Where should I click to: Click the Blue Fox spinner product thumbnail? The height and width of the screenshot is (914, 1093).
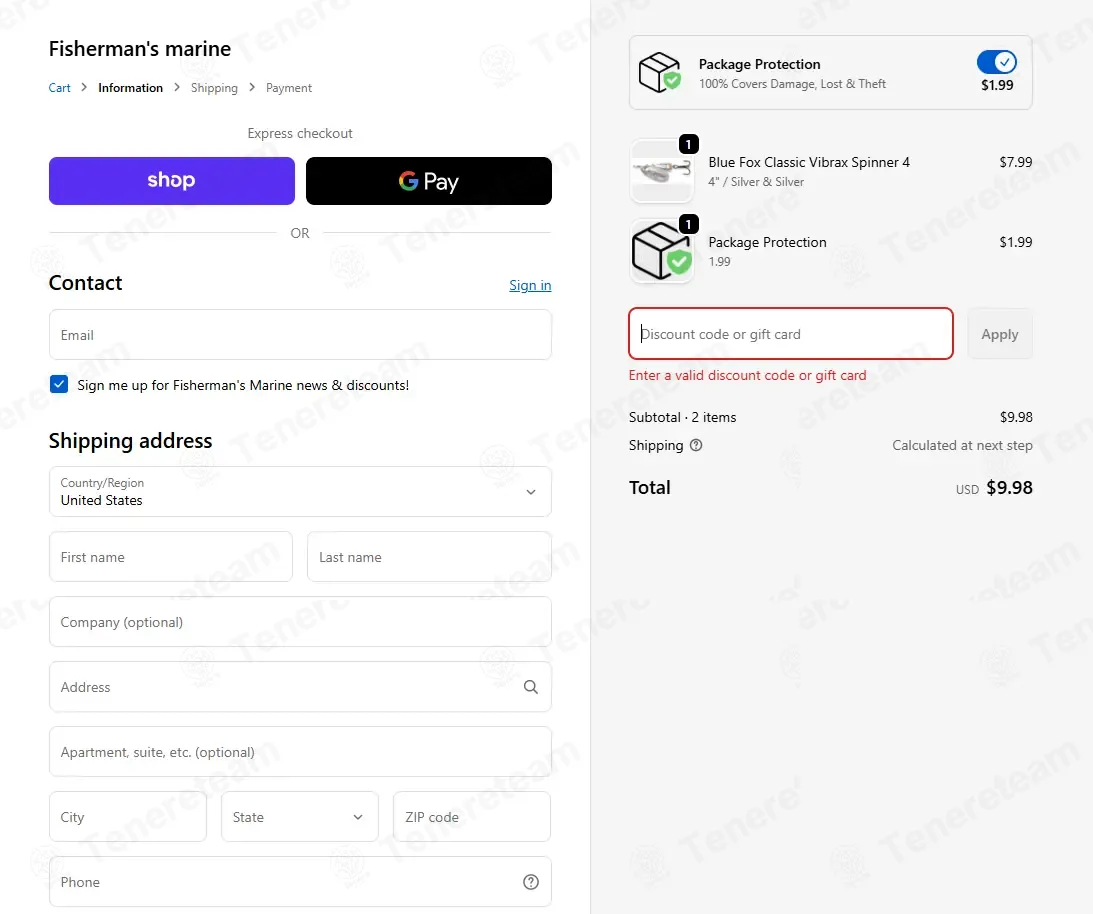pos(662,171)
